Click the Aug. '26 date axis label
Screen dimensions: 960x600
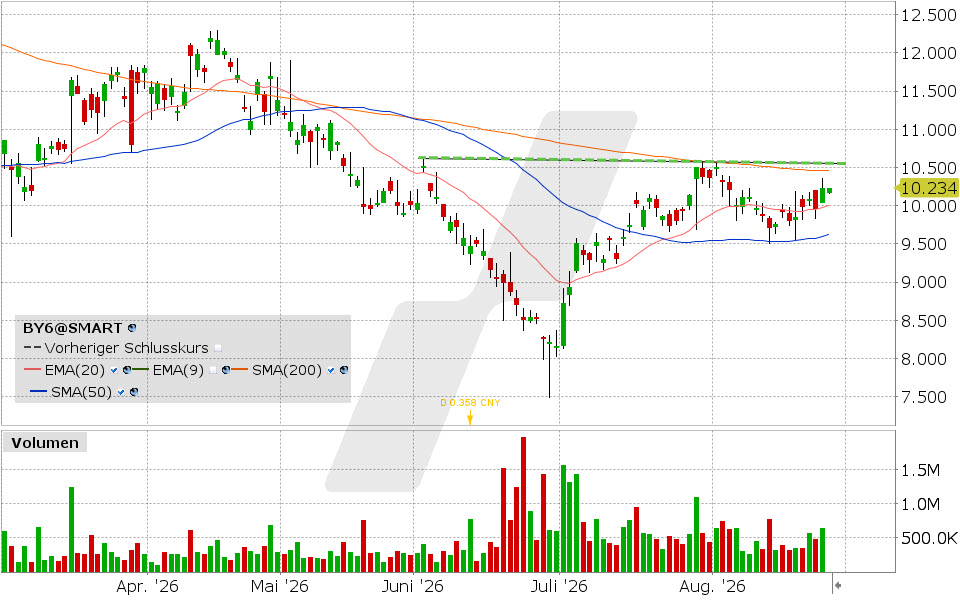[713, 586]
